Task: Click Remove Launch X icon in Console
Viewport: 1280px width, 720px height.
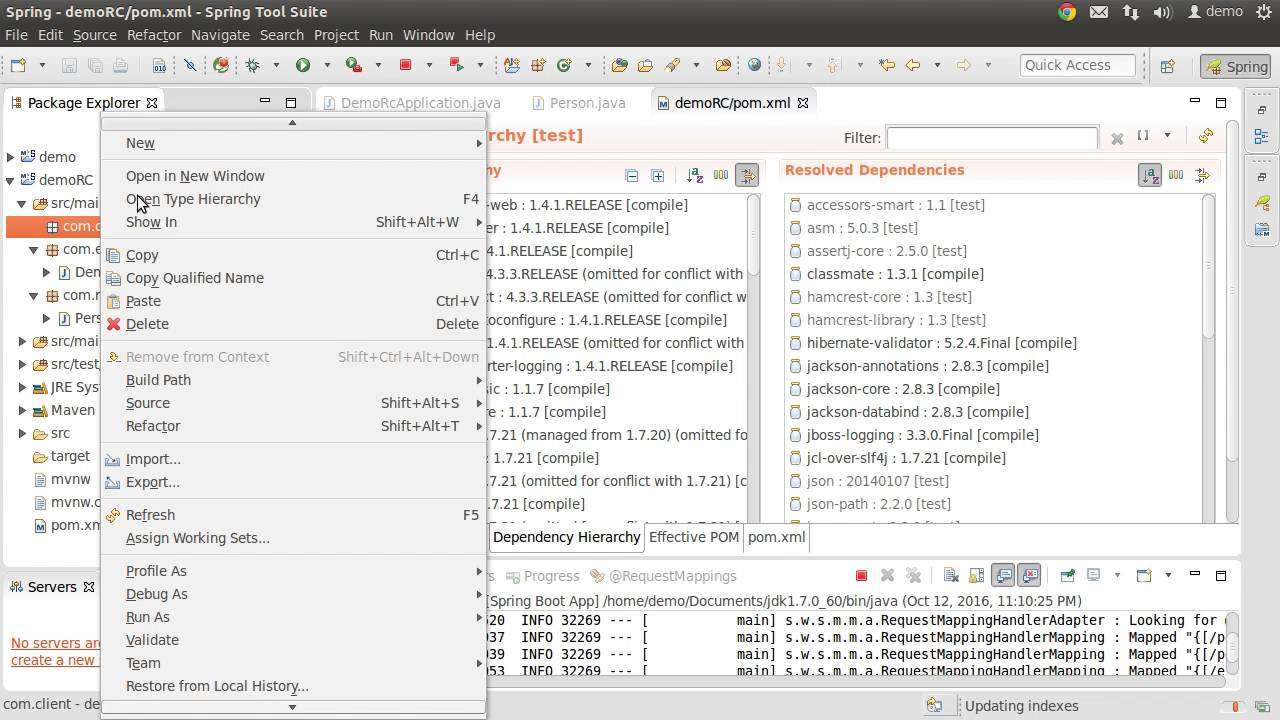Action: coord(887,575)
